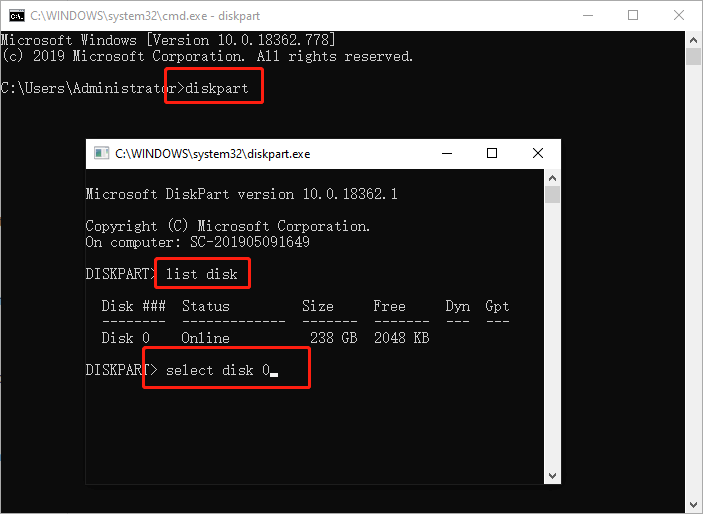Image resolution: width=703 pixels, height=514 pixels.
Task: Click the highlighted 'diskpart' command in cmd
Action: [x=220, y=88]
